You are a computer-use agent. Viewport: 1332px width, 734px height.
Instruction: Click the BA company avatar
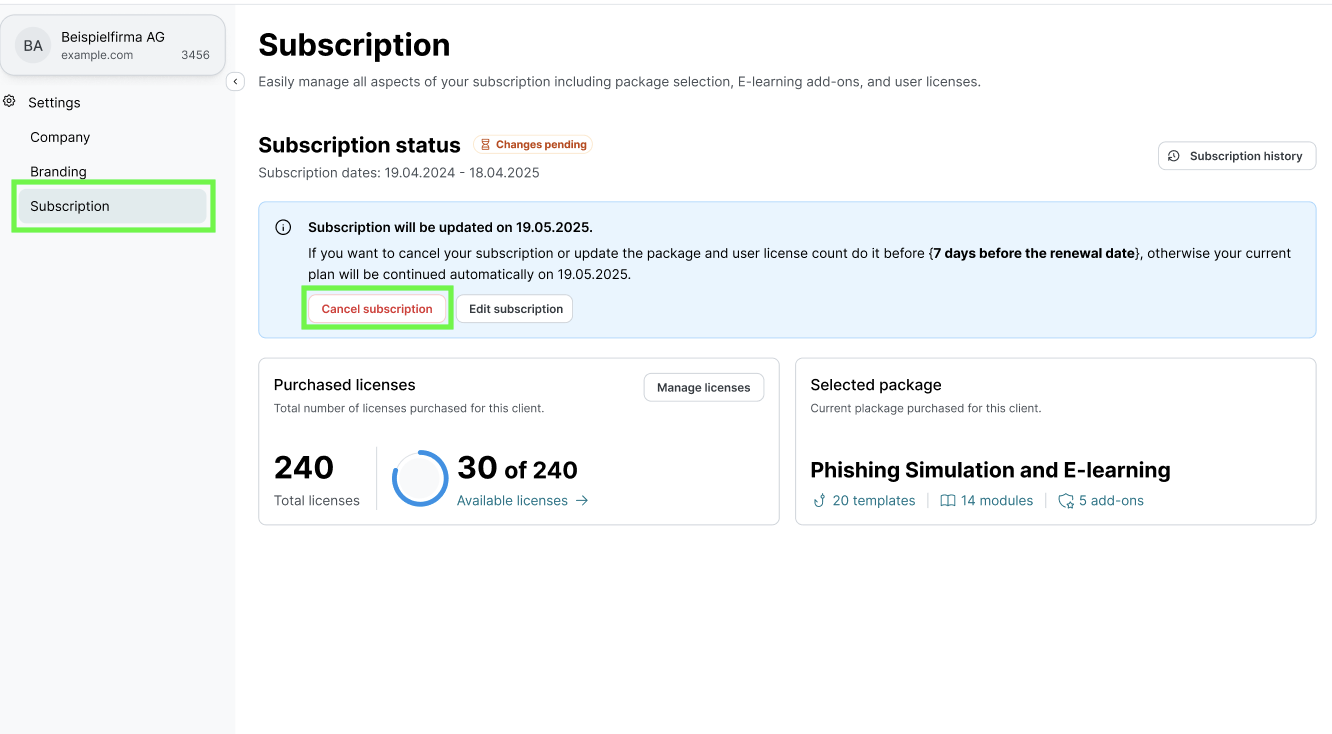click(x=32, y=44)
